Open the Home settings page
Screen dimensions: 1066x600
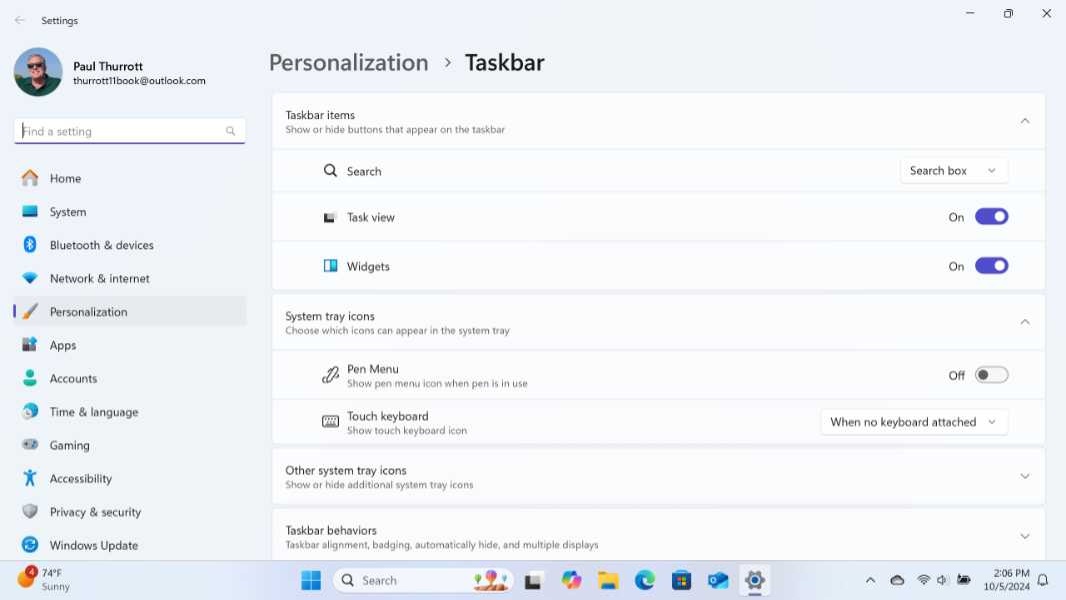[129, 178]
